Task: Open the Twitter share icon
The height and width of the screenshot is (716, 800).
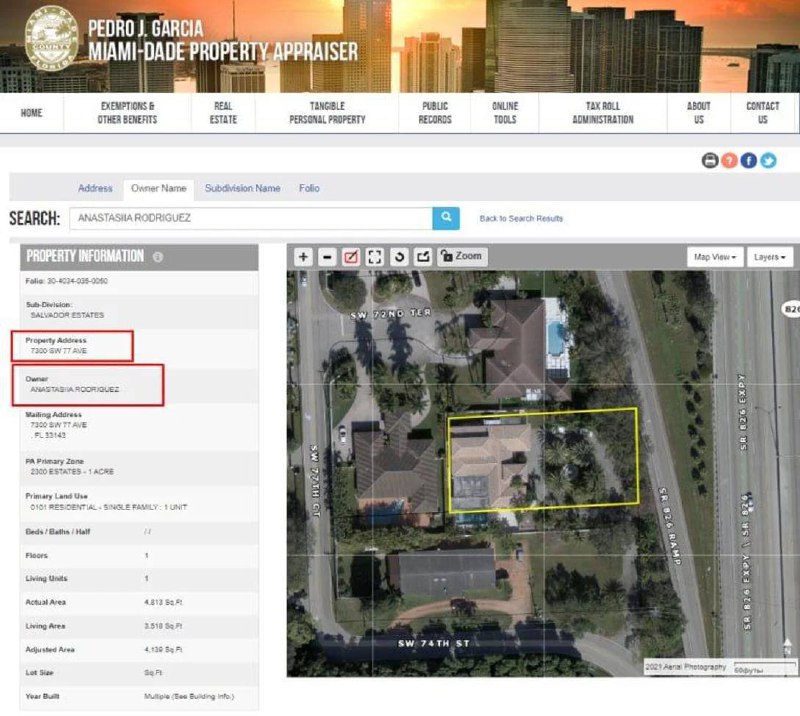Action: (768, 160)
